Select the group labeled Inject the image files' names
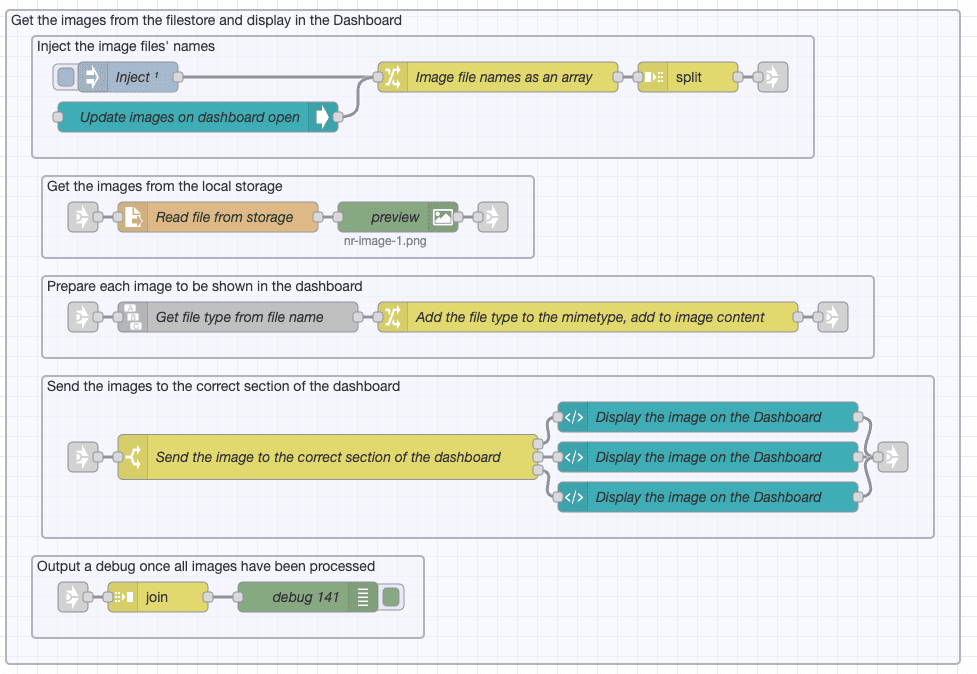Screen dimensions: 977x674 pyautogui.click(x=126, y=46)
